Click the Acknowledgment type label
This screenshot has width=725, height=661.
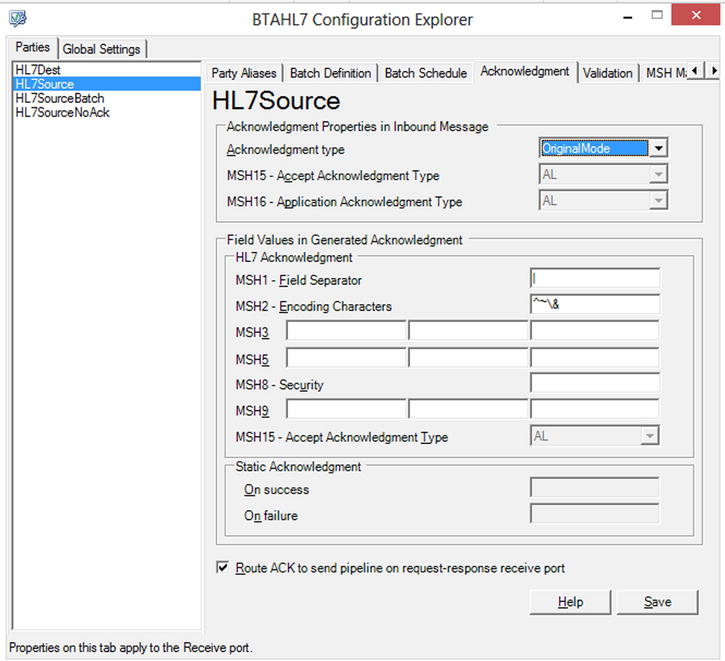pos(285,150)
